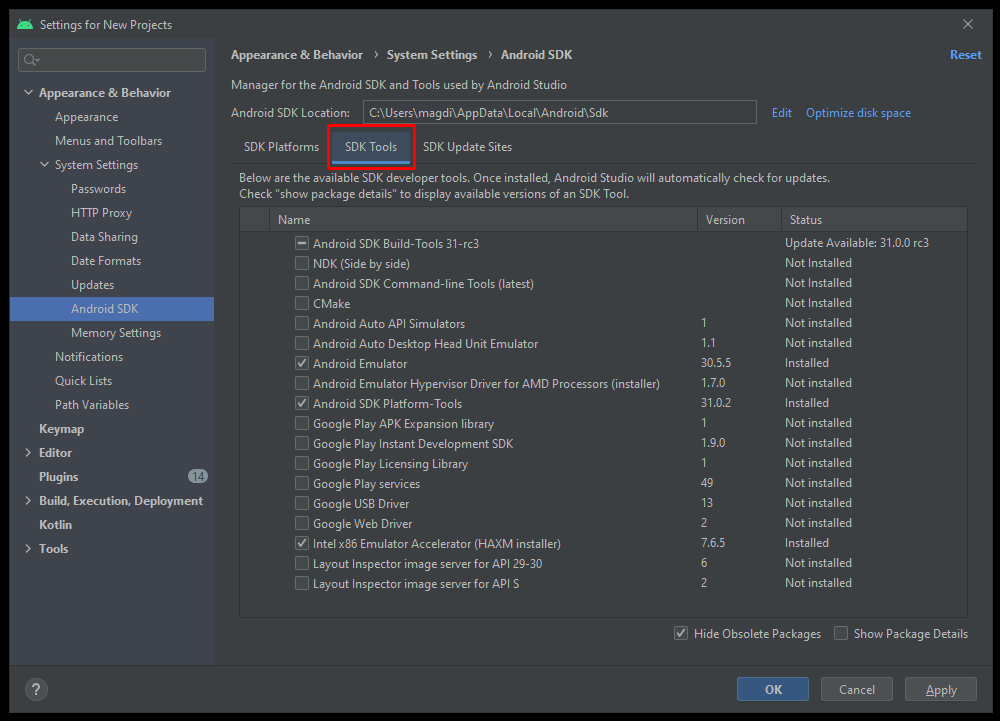Enable Android SDK Command-line Tools (latest)
1000x721 pixels.
tap(302, 283)
